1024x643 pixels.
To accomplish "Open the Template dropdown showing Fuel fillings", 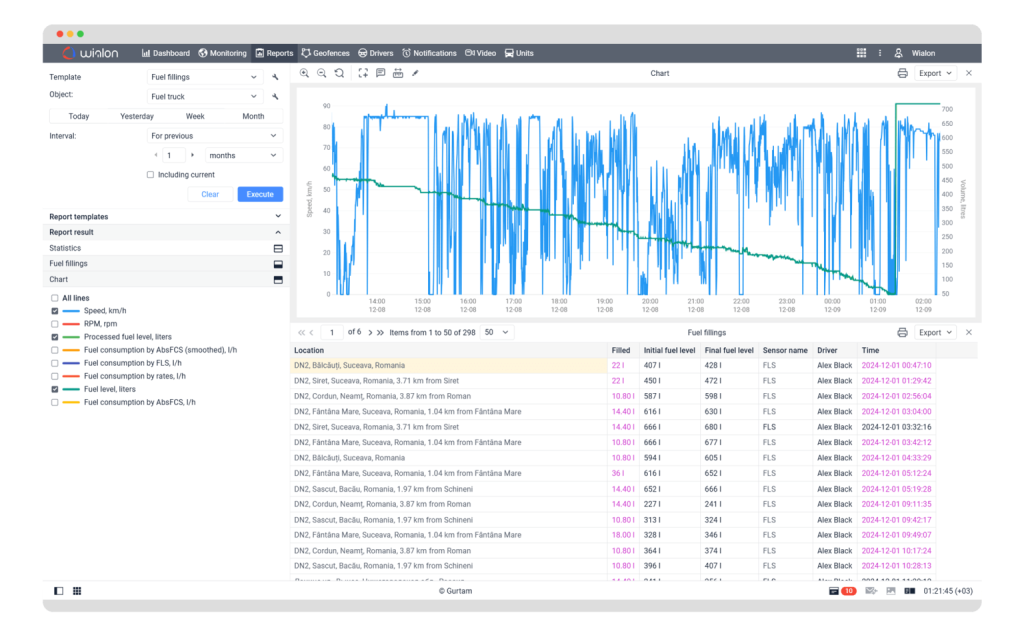I will tap(204, 77).
